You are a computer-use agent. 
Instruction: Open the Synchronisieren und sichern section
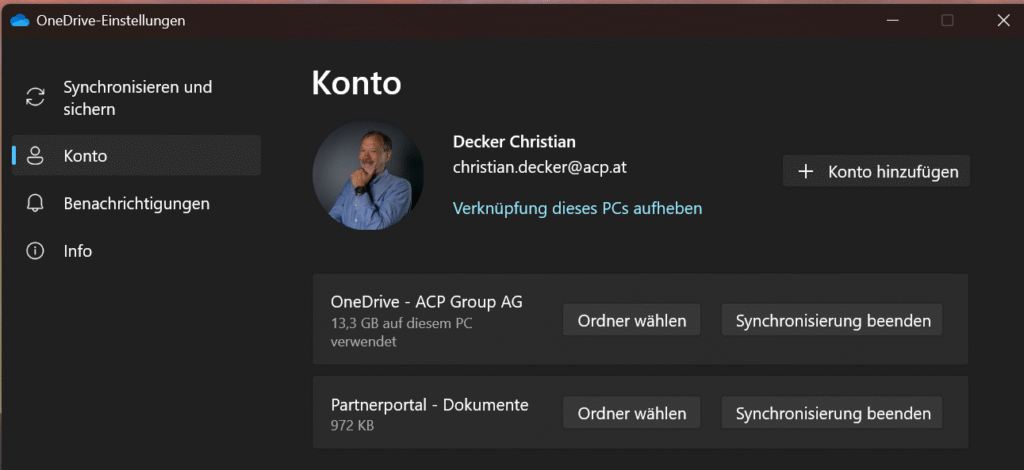click(x=137, y=98)
